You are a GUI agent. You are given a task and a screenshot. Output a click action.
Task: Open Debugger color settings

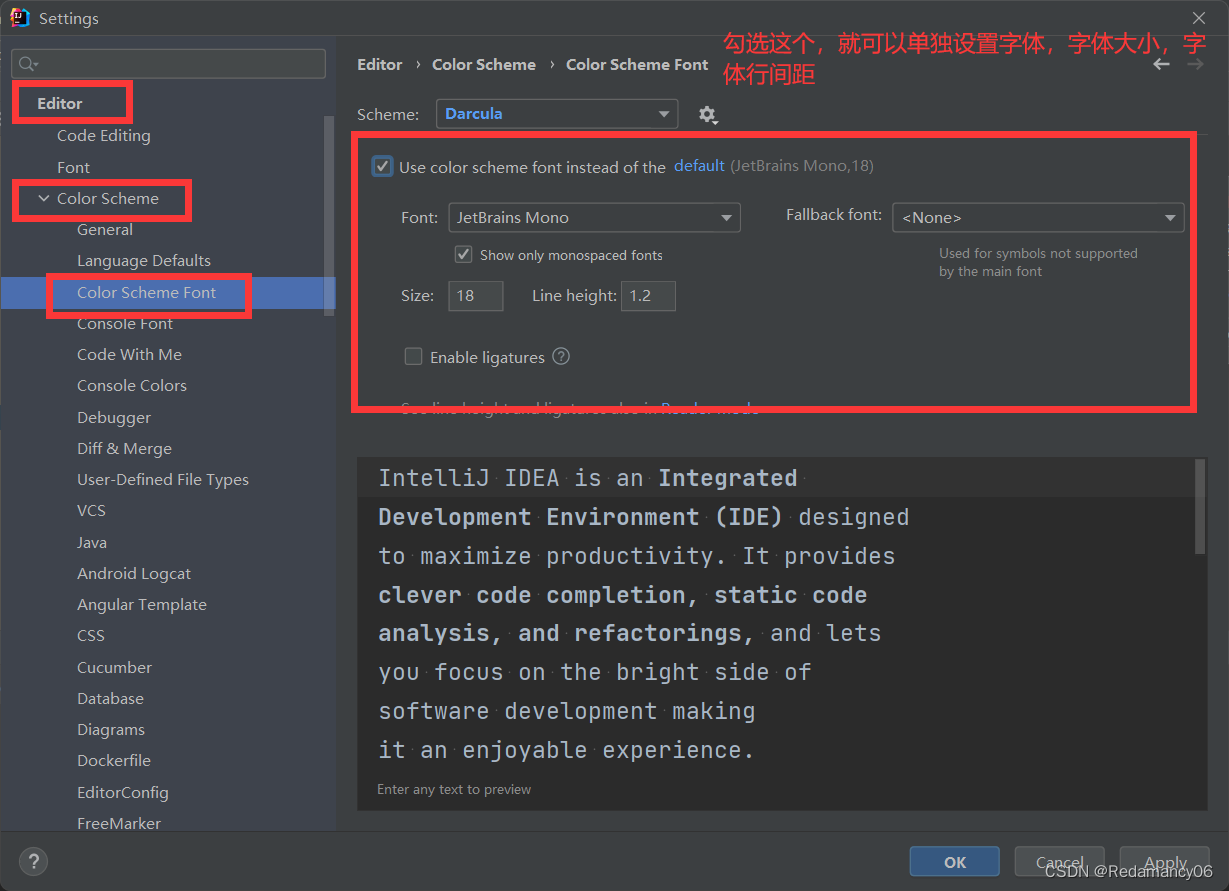click(x=114, y=417)
